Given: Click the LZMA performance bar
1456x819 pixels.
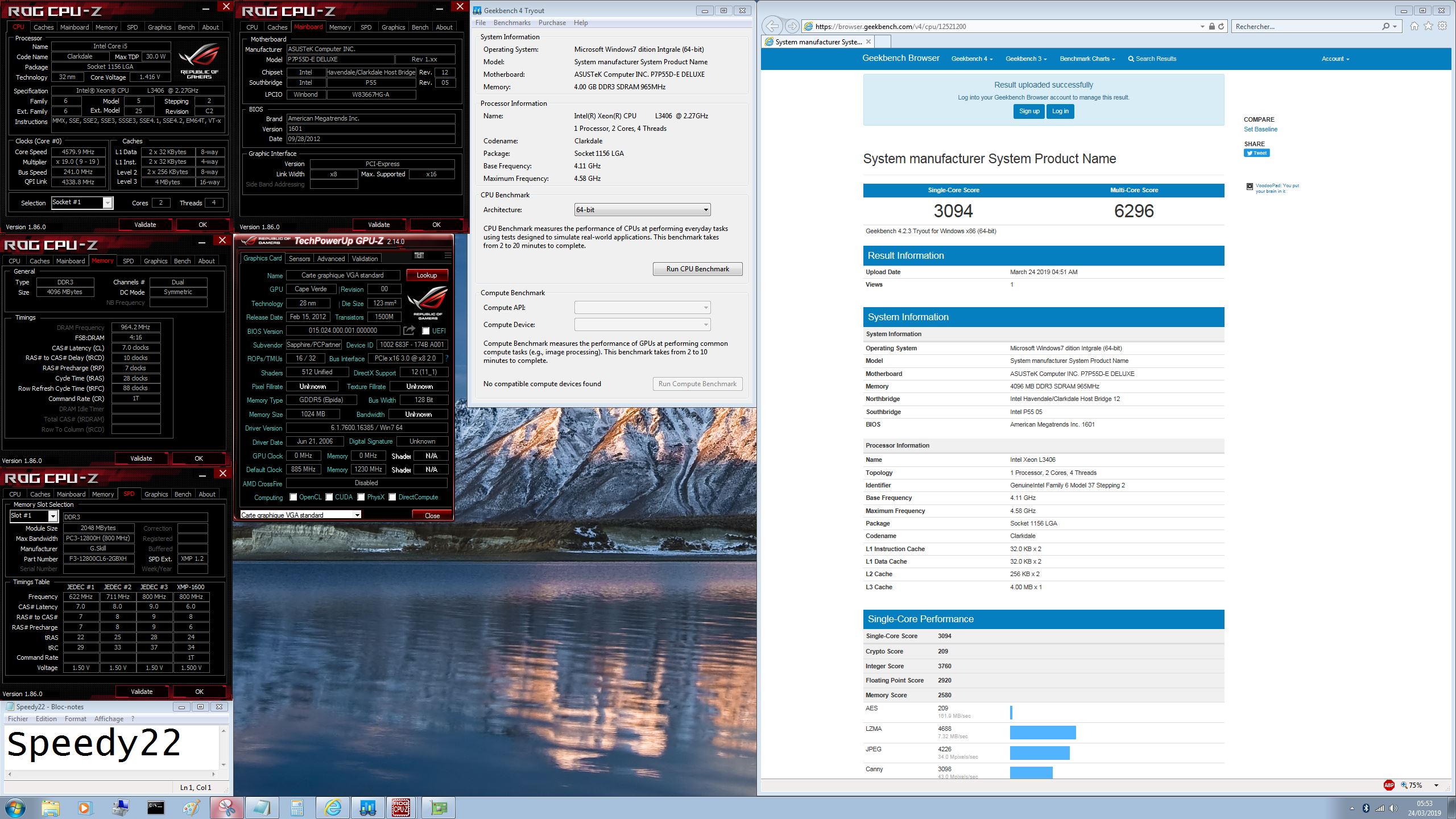Looking at the screenshot, I should (x=1043, y=732).
